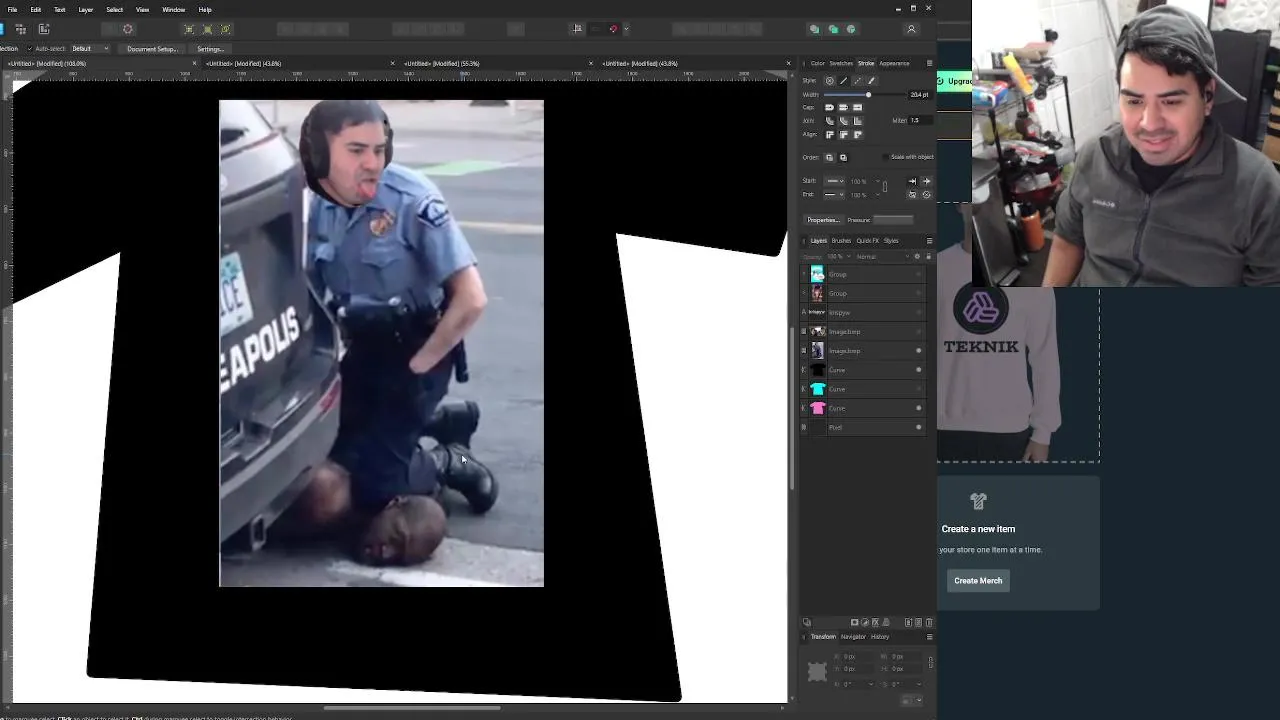Click the stroke Width value field

click(x=920, y=94)
